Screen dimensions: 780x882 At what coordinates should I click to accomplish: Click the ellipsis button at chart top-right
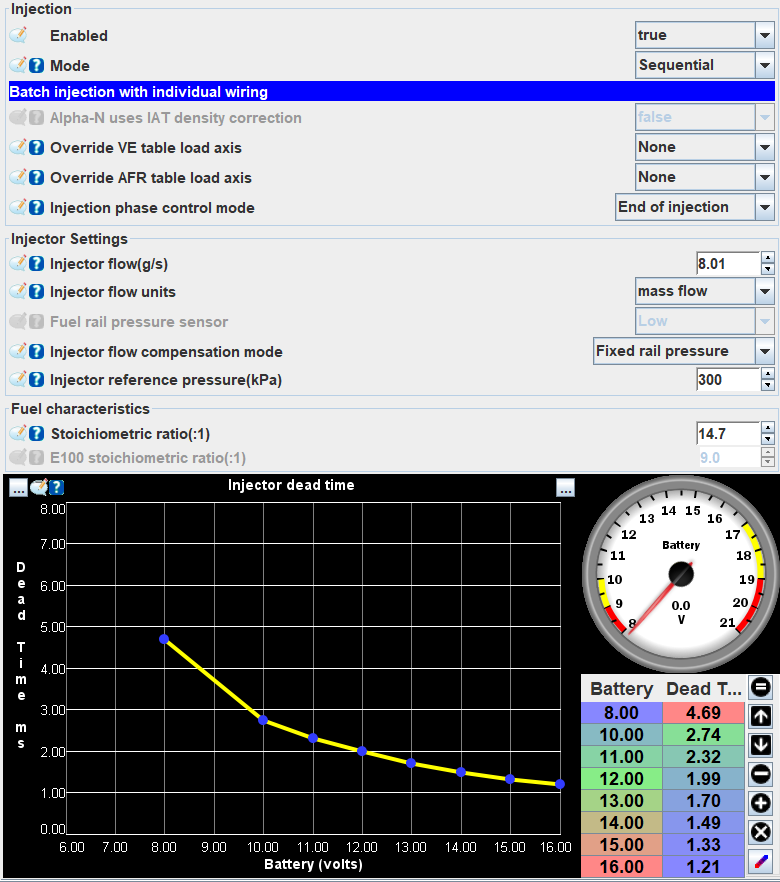click(x=566, y=487)
